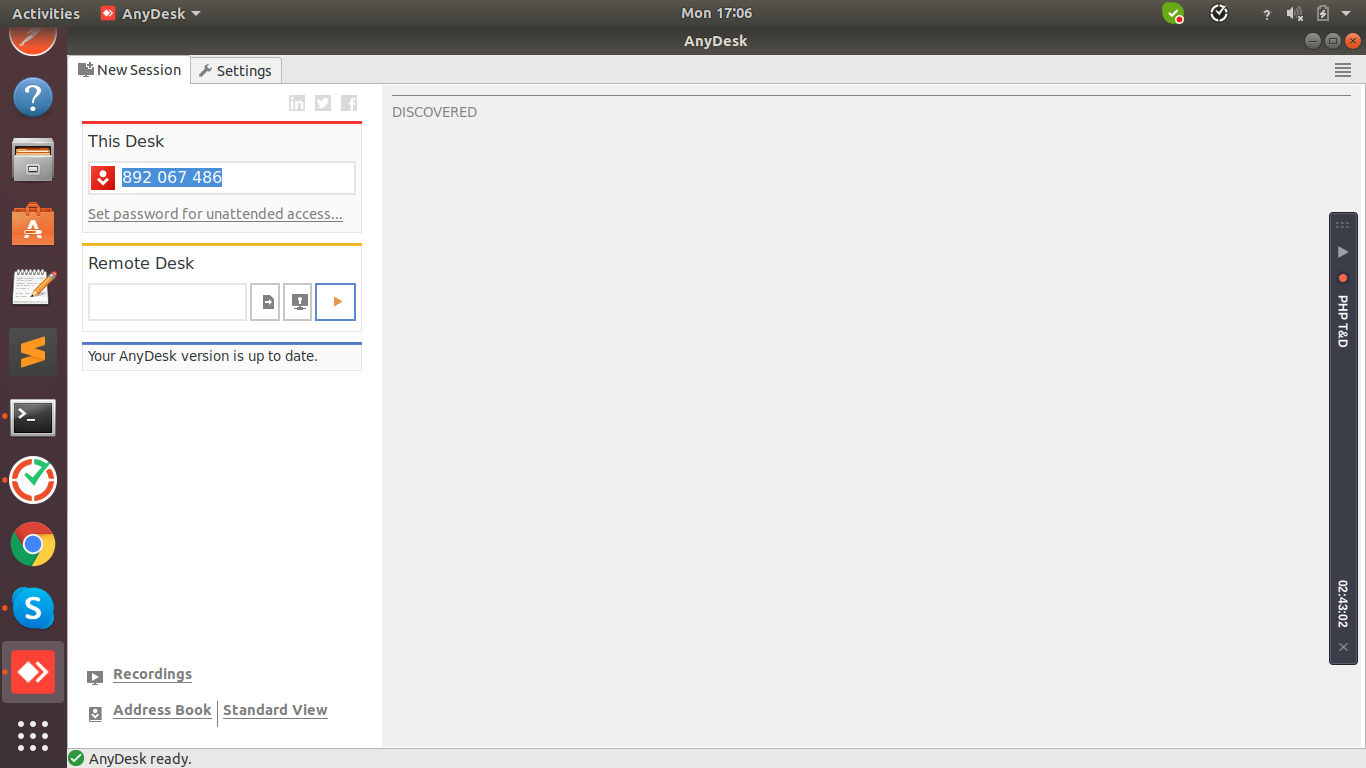The height and width of the screenshot is (768, 1366).
Task: Click drag handle dots on timer widget
Action: [x=1343, y=225]
